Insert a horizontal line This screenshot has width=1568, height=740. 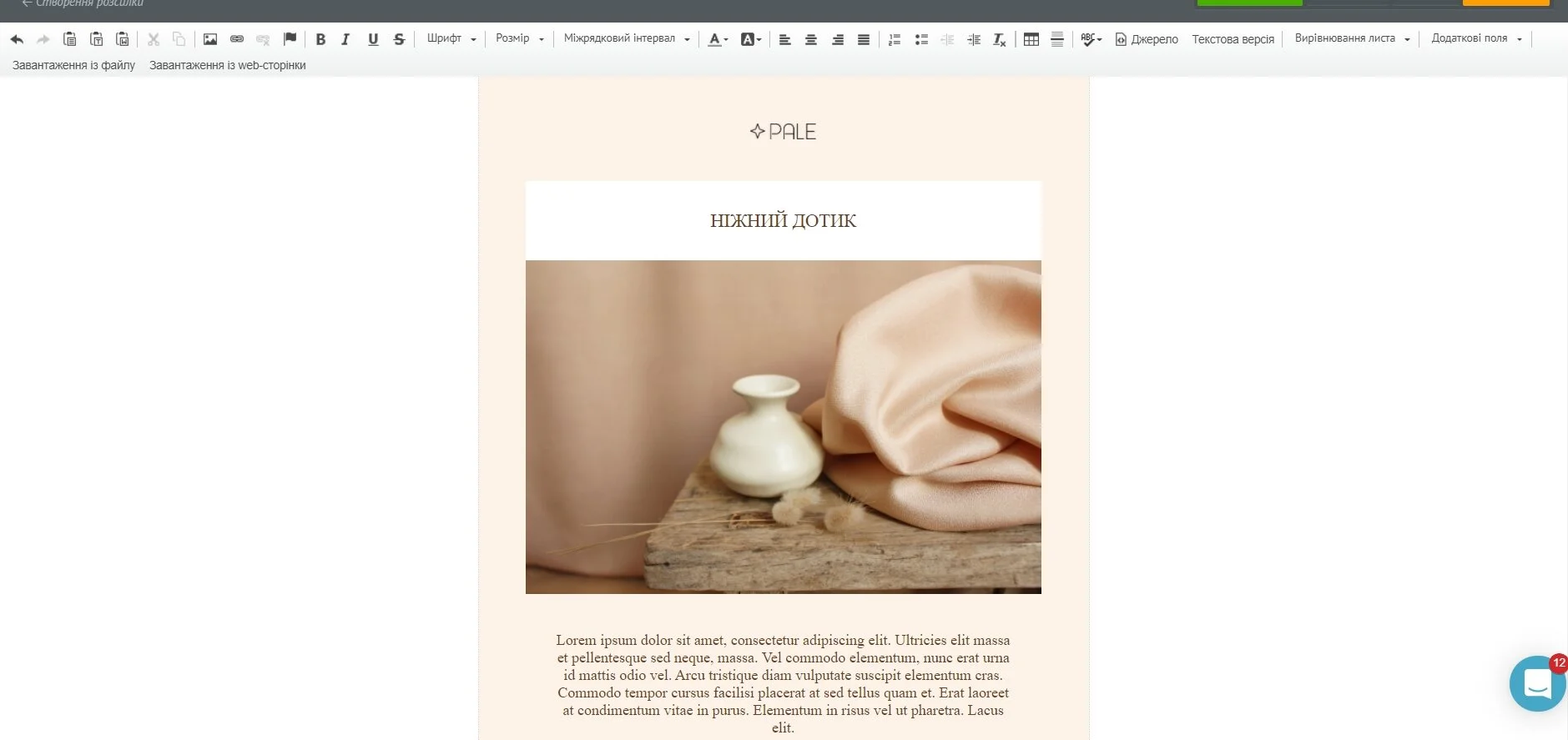click(1057, 39)
